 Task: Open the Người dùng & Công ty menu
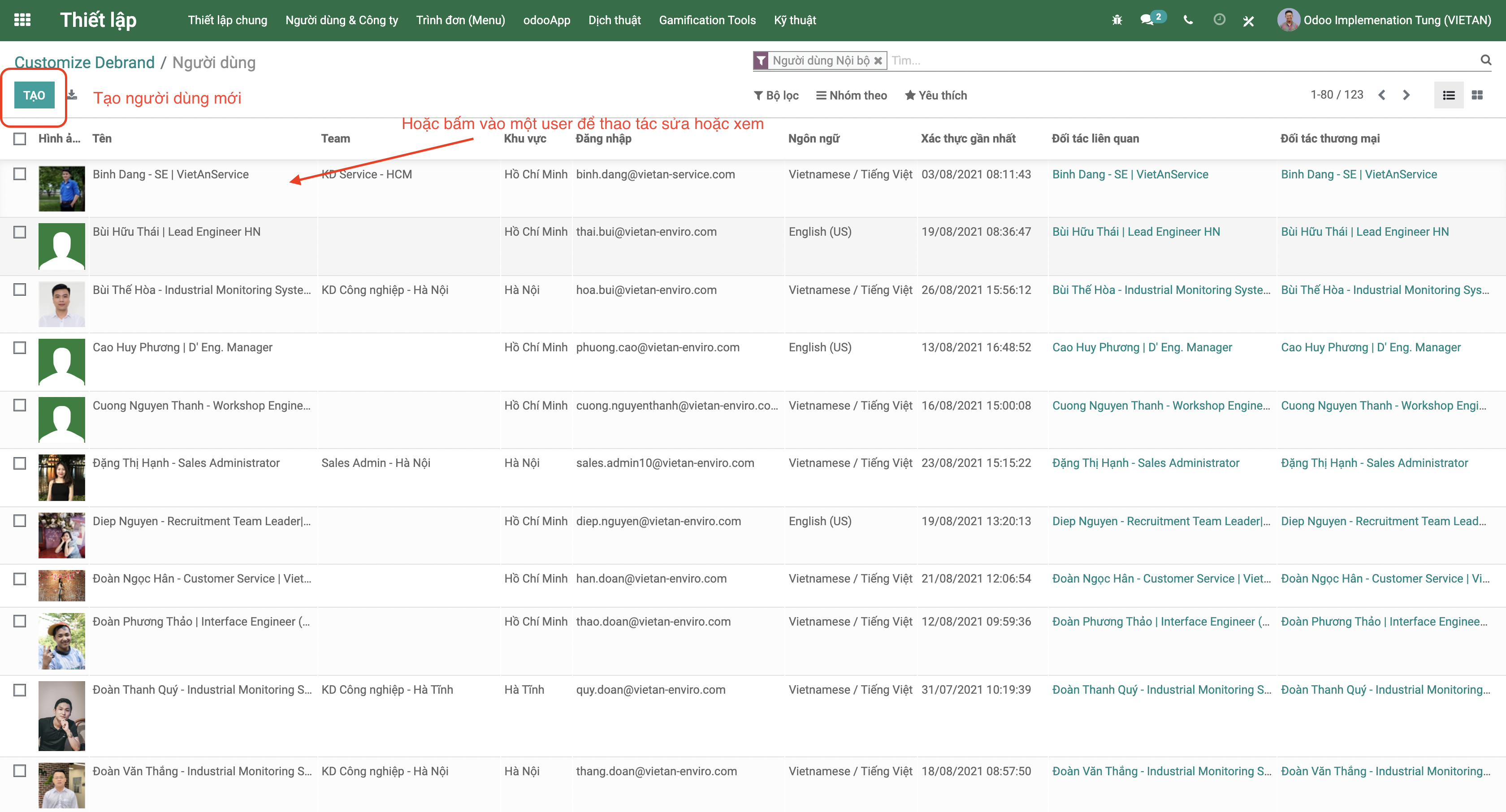click(342, 20)
